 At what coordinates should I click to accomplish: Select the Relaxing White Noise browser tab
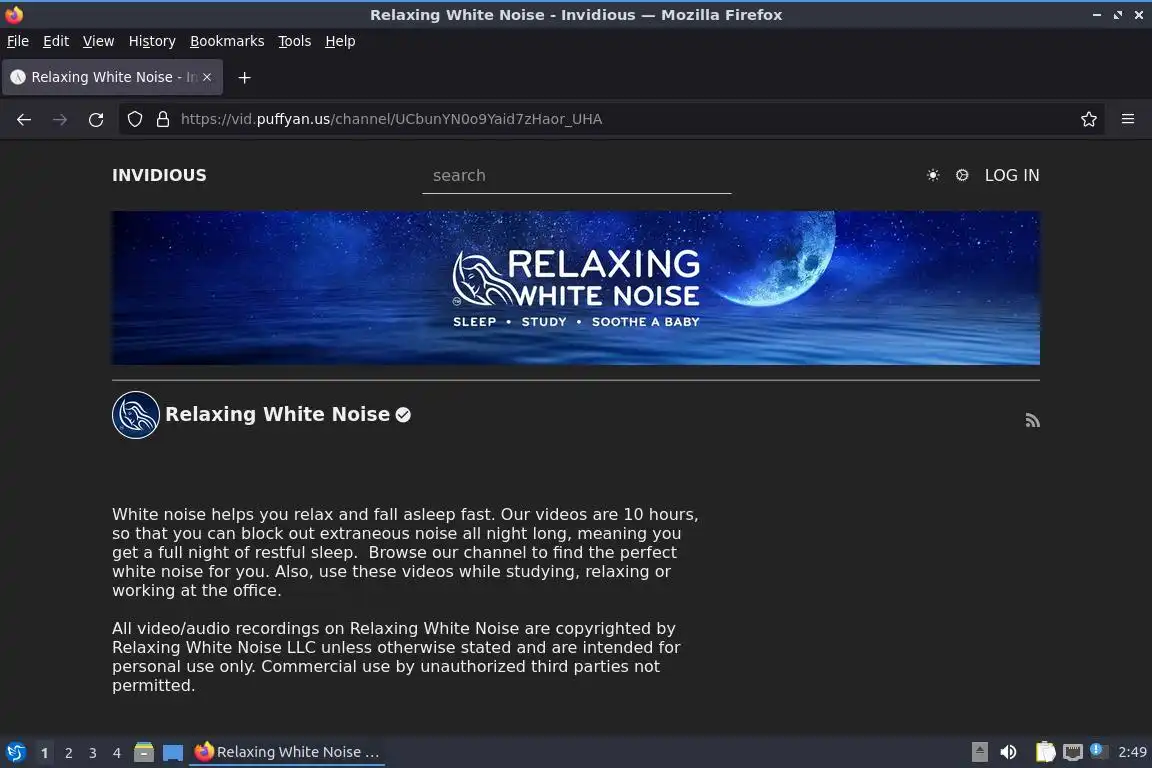112,77
